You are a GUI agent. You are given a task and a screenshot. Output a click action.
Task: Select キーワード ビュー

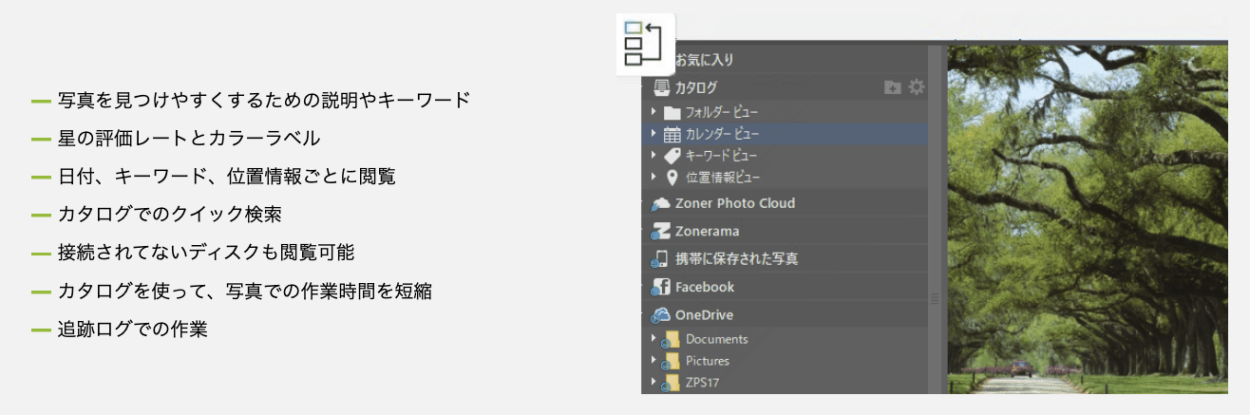click(721, 156)
